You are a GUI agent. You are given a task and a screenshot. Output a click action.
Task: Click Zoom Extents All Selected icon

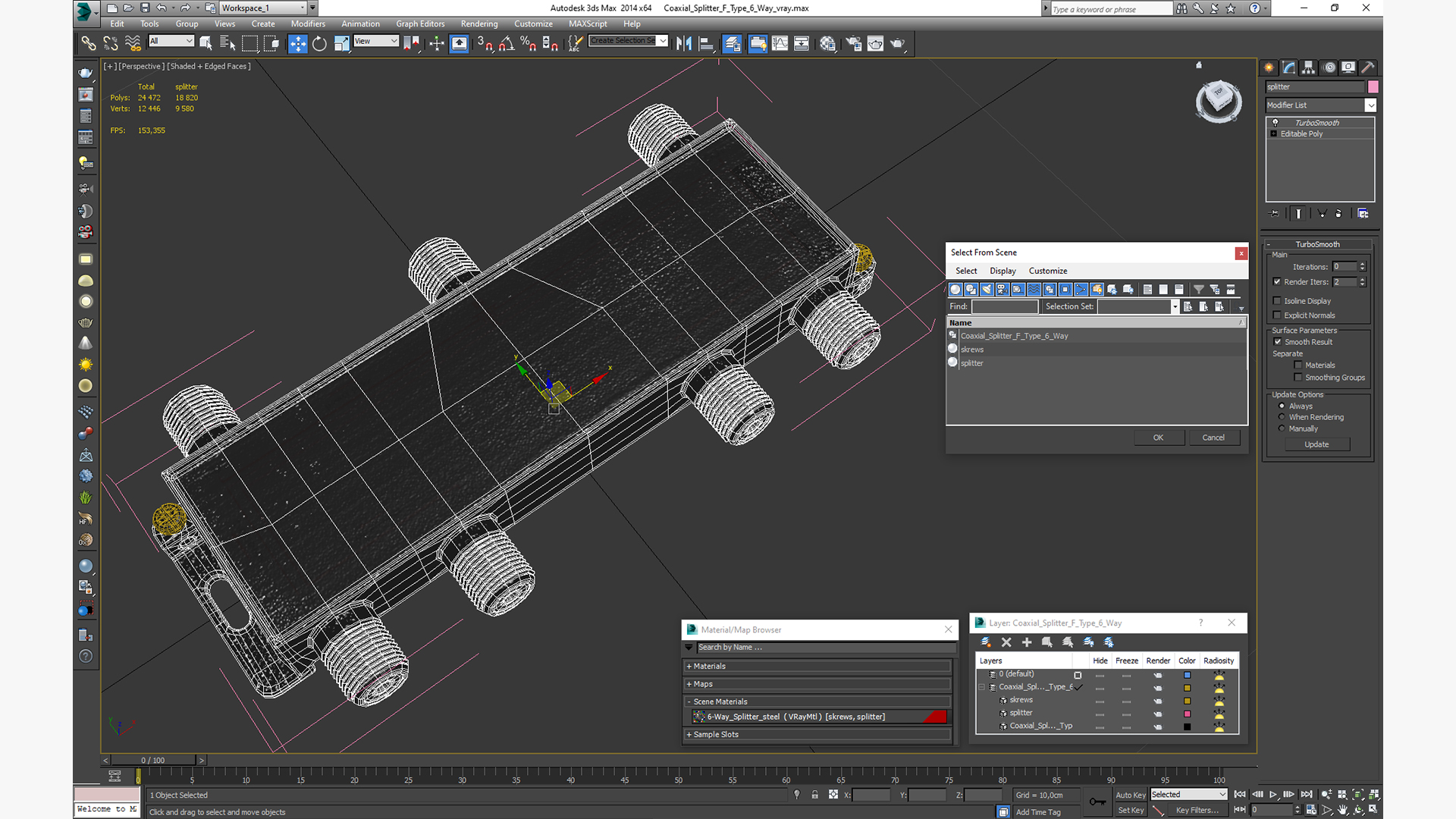pyautogui.click(x=1374, y=795)
